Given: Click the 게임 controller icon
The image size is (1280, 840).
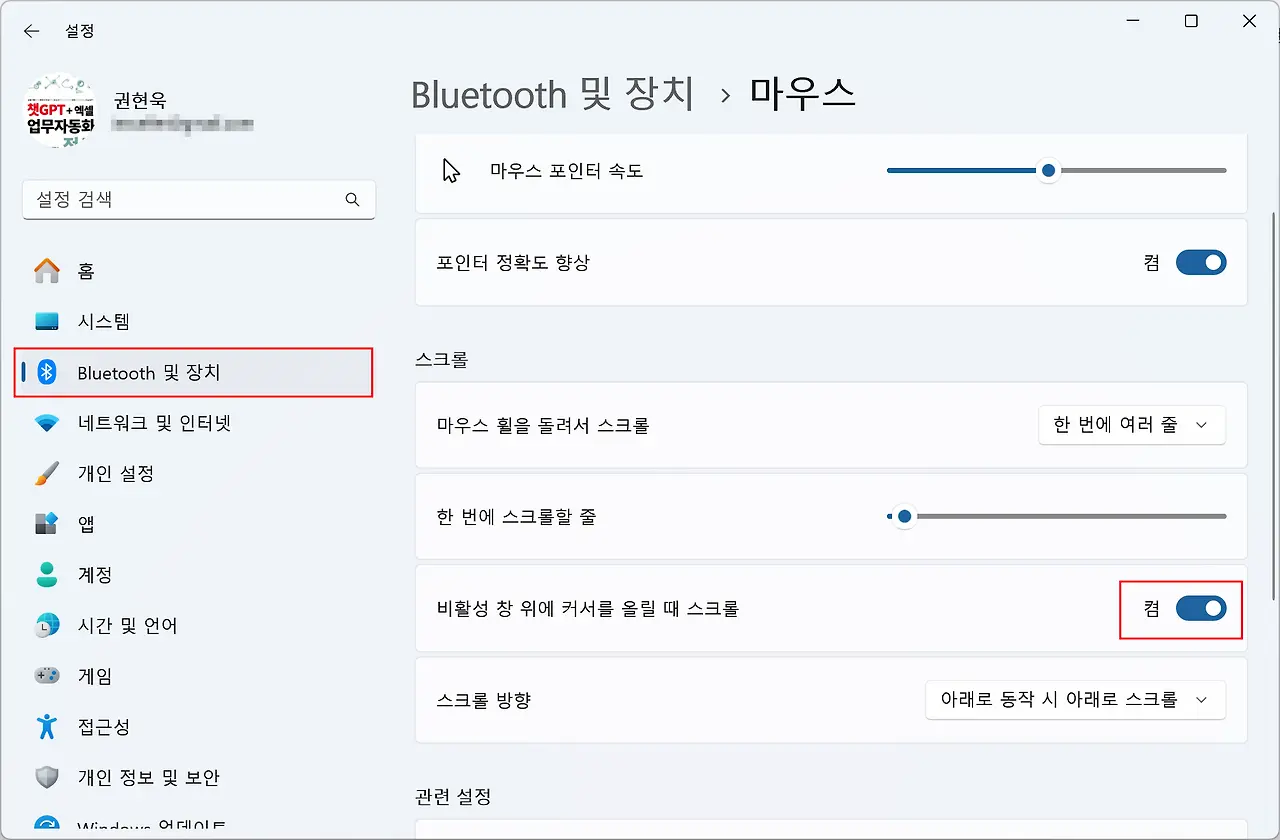Looking at the screenshot, I should pos(47,675).
